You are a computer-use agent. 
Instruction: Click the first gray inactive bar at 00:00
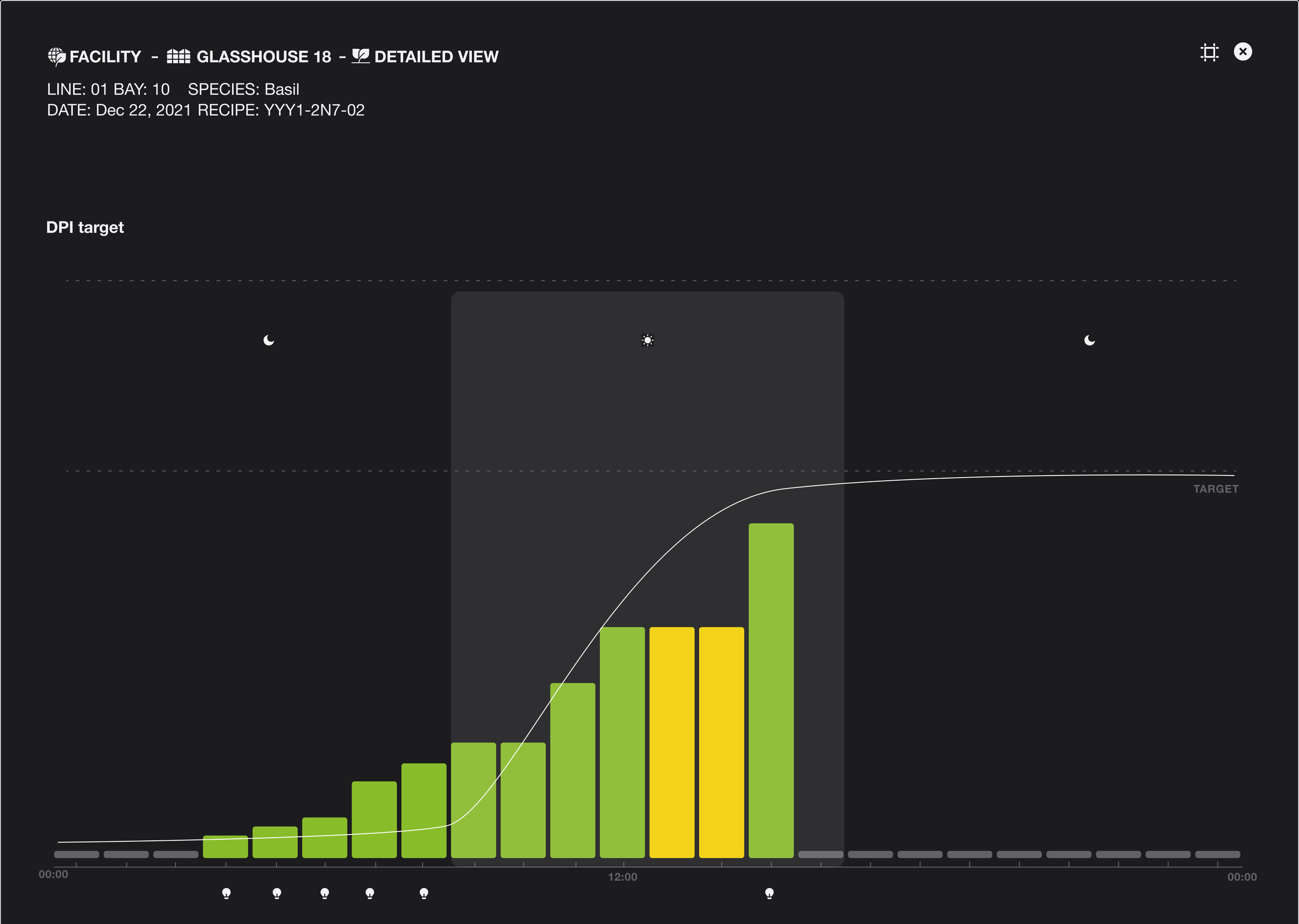[76, 854]
